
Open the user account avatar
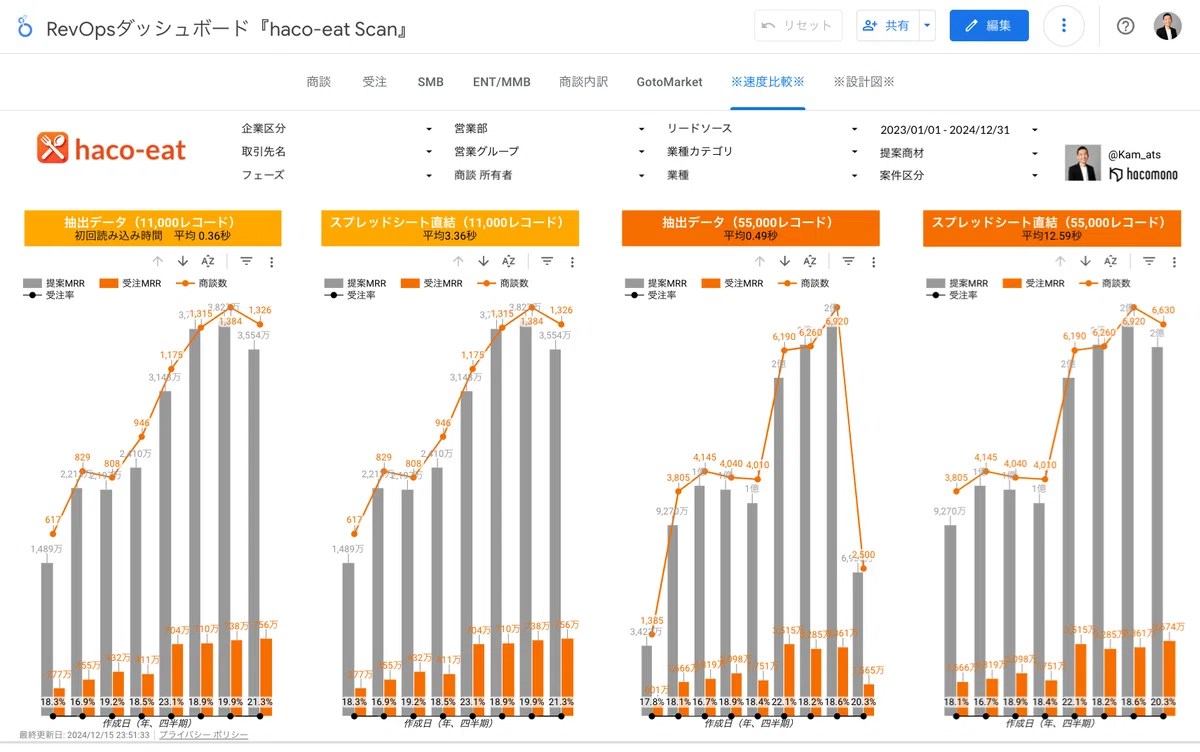coord(1167,26)
